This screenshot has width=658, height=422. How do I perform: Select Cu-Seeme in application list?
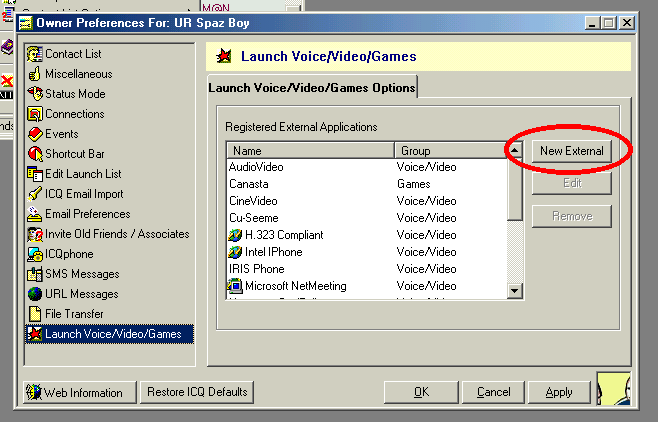pyautogui.click(x=253, y=218)
